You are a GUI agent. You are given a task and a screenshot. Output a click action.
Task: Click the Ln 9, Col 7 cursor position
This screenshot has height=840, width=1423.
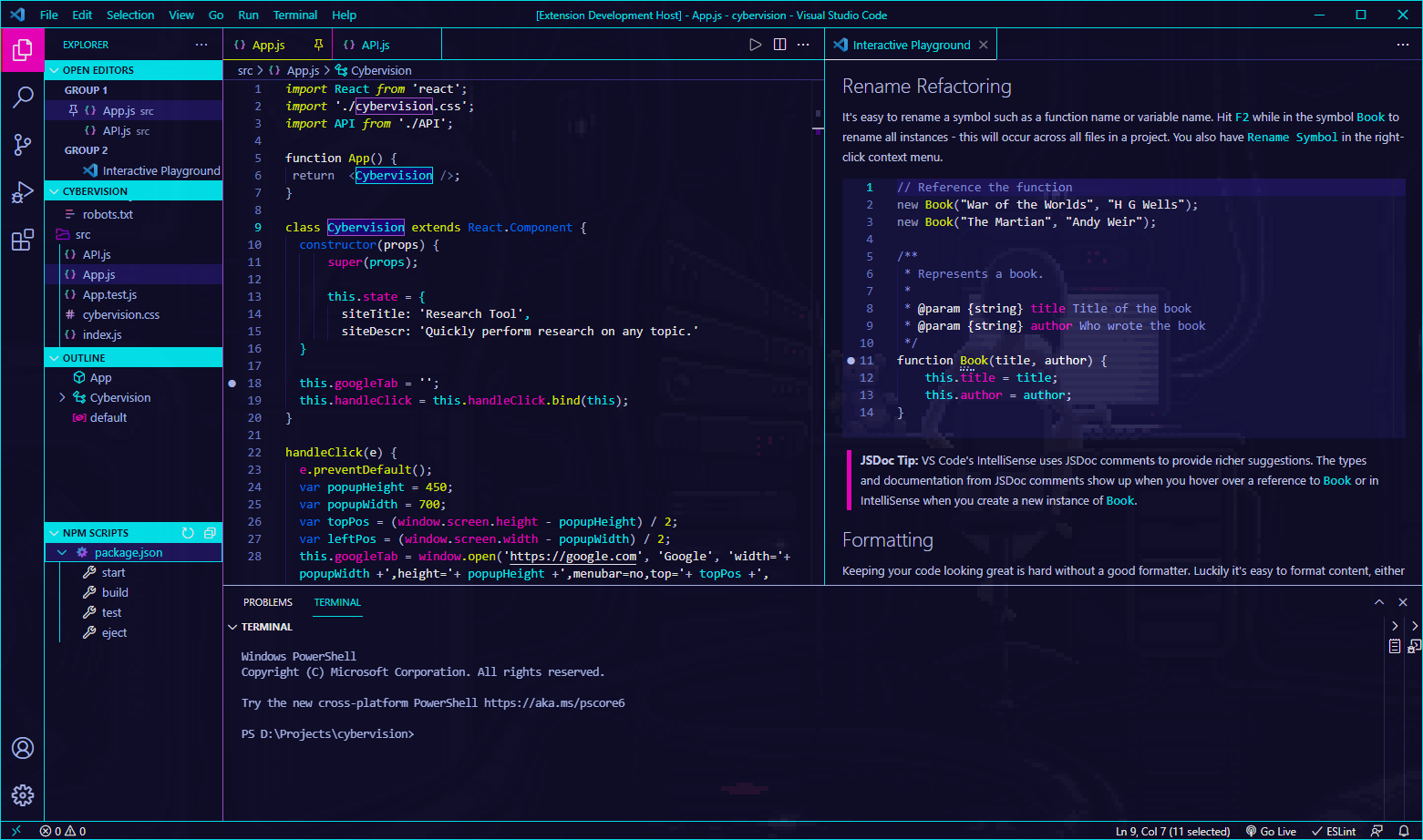tap(1173, 831)
